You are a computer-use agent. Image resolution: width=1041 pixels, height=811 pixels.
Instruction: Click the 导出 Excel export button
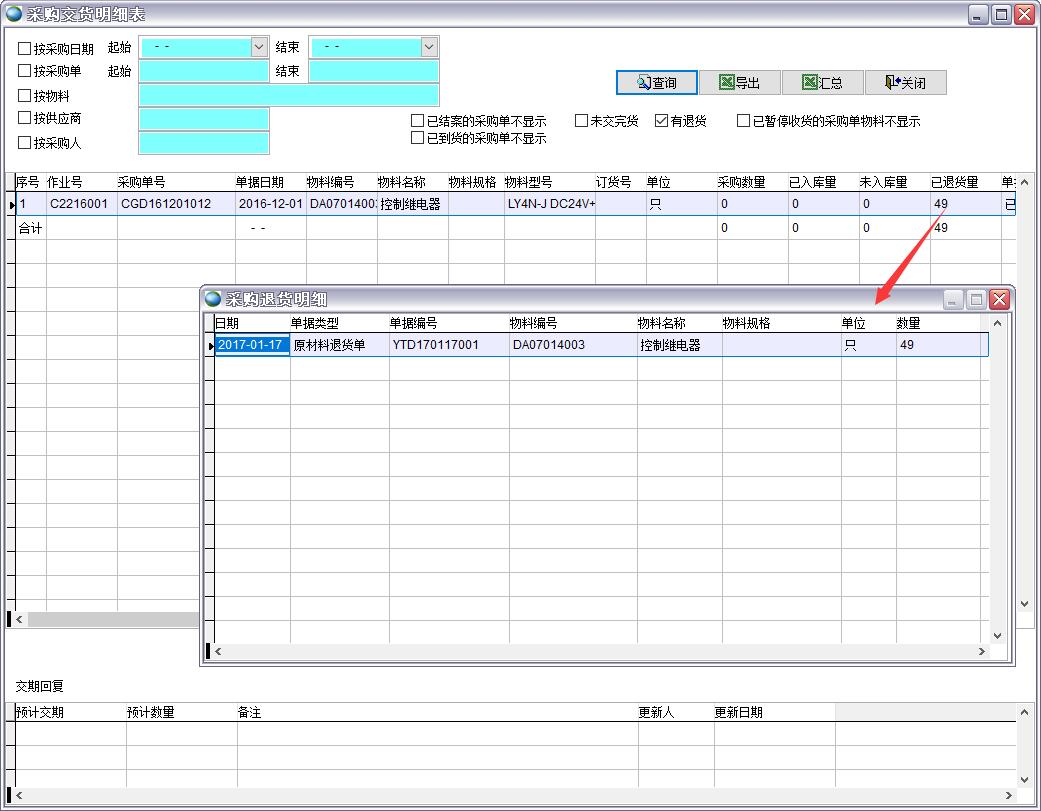pyautogui.click(x=739, y=83)
